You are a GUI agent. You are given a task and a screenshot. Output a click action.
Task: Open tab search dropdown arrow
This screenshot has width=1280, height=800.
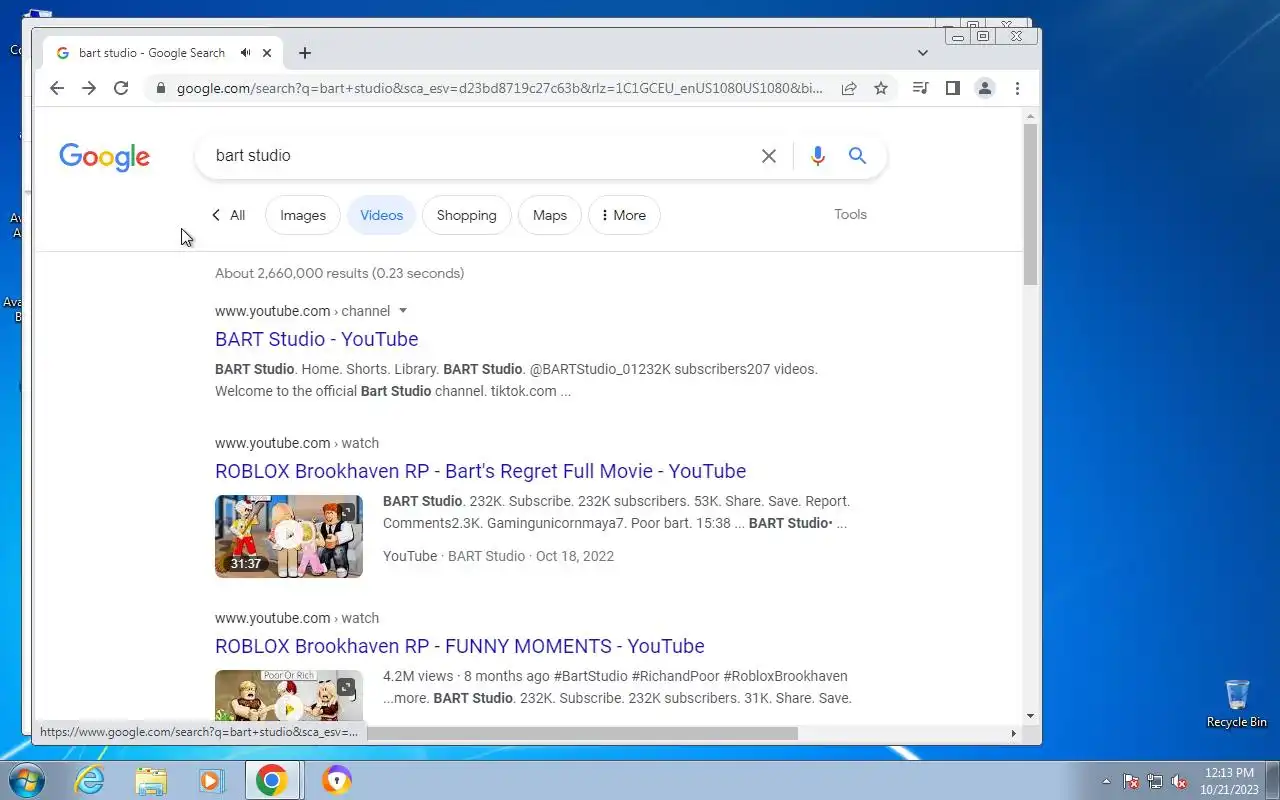pos(922,53)
